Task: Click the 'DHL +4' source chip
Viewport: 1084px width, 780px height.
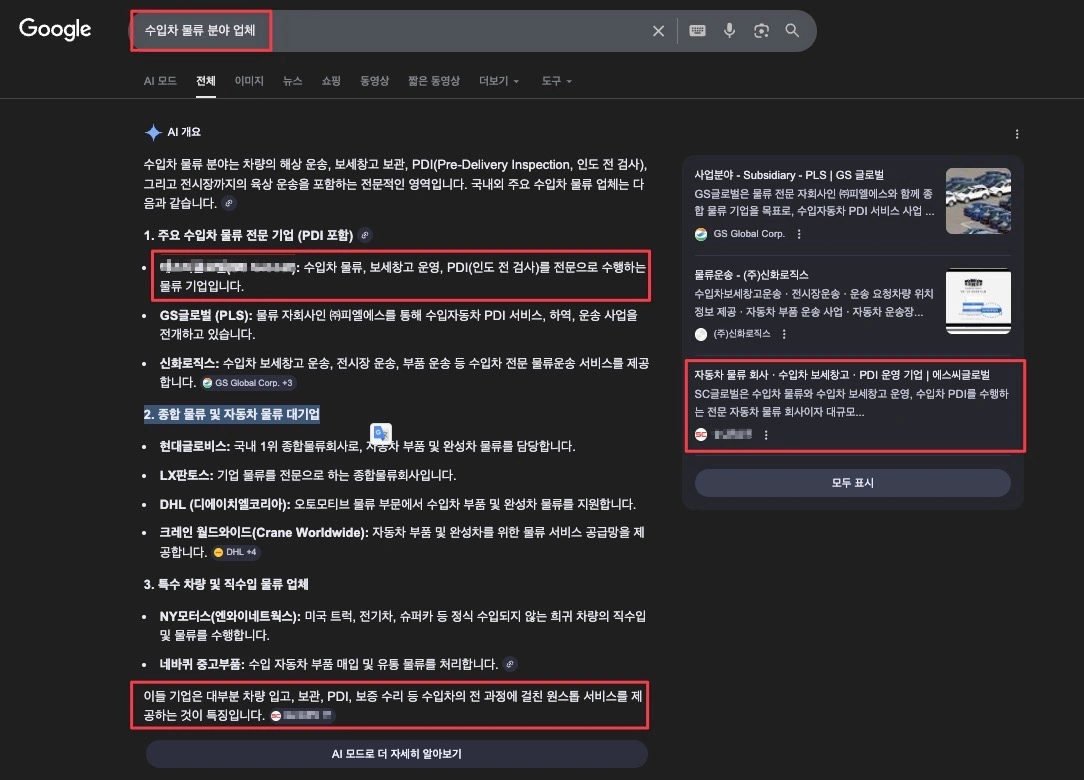Action: (x=236, y=551)
